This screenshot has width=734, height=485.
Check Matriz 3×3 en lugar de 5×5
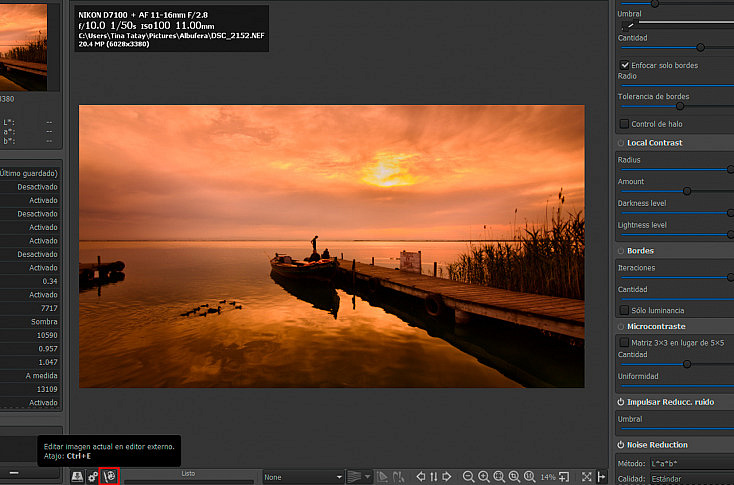pyautogui.click(x=624, y=343)
